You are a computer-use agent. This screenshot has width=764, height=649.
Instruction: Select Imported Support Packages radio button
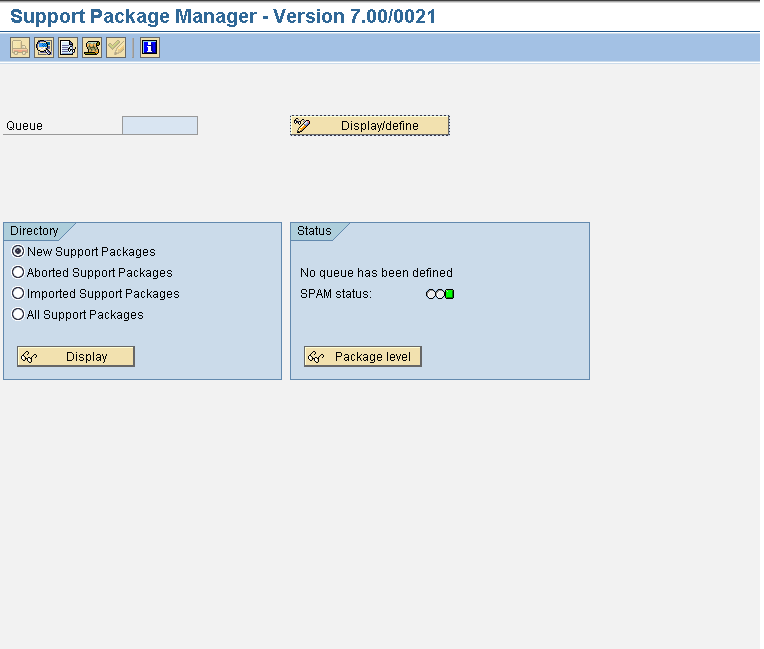(18, 293)
